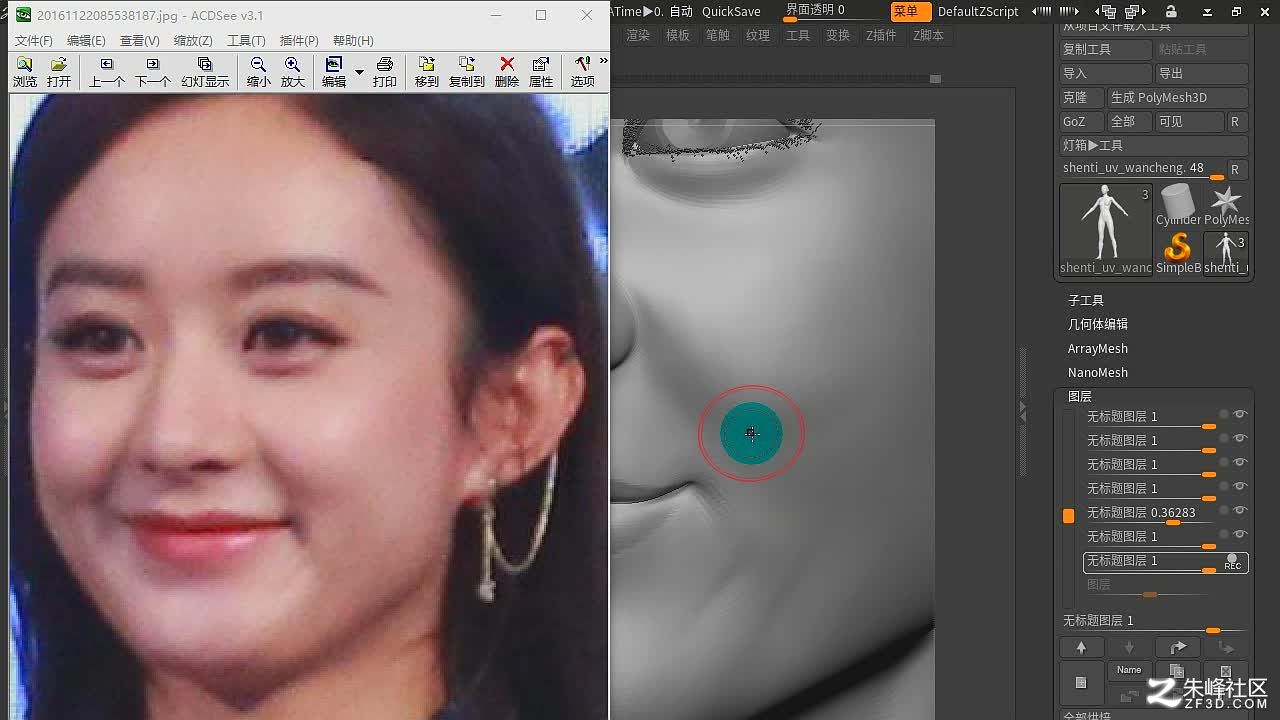This screenshot has width=1280, height=720.
Task: Open the 缩放(Z) menu in ACDSee
Action: (x=193, y=41)
